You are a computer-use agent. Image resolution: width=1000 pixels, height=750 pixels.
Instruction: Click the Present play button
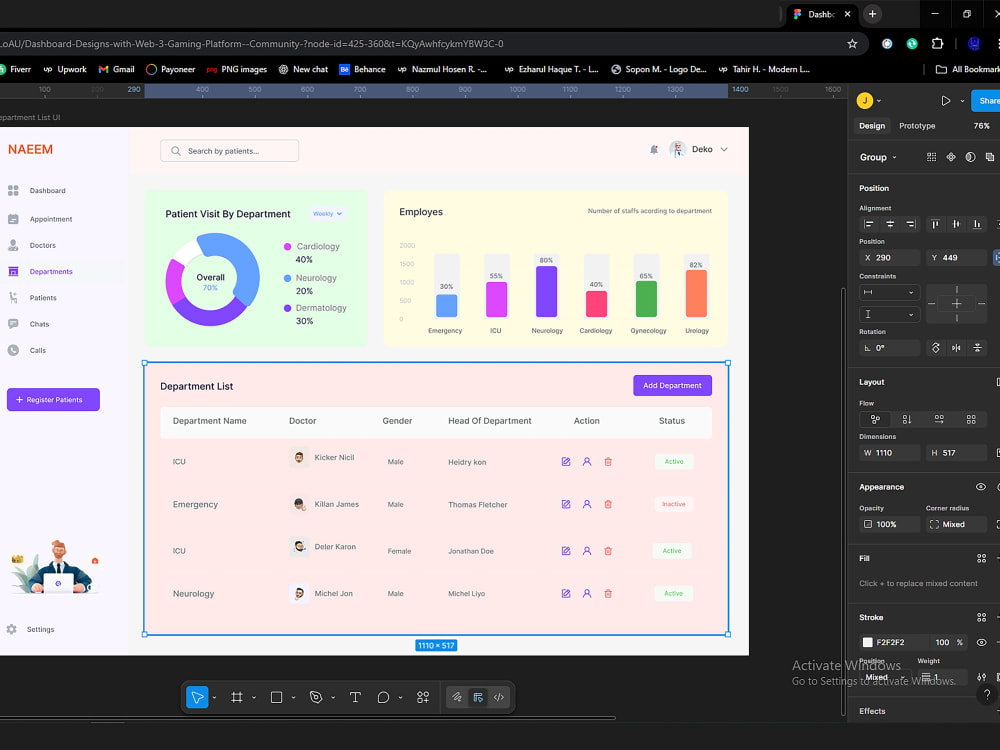click(x=945, y=101)
